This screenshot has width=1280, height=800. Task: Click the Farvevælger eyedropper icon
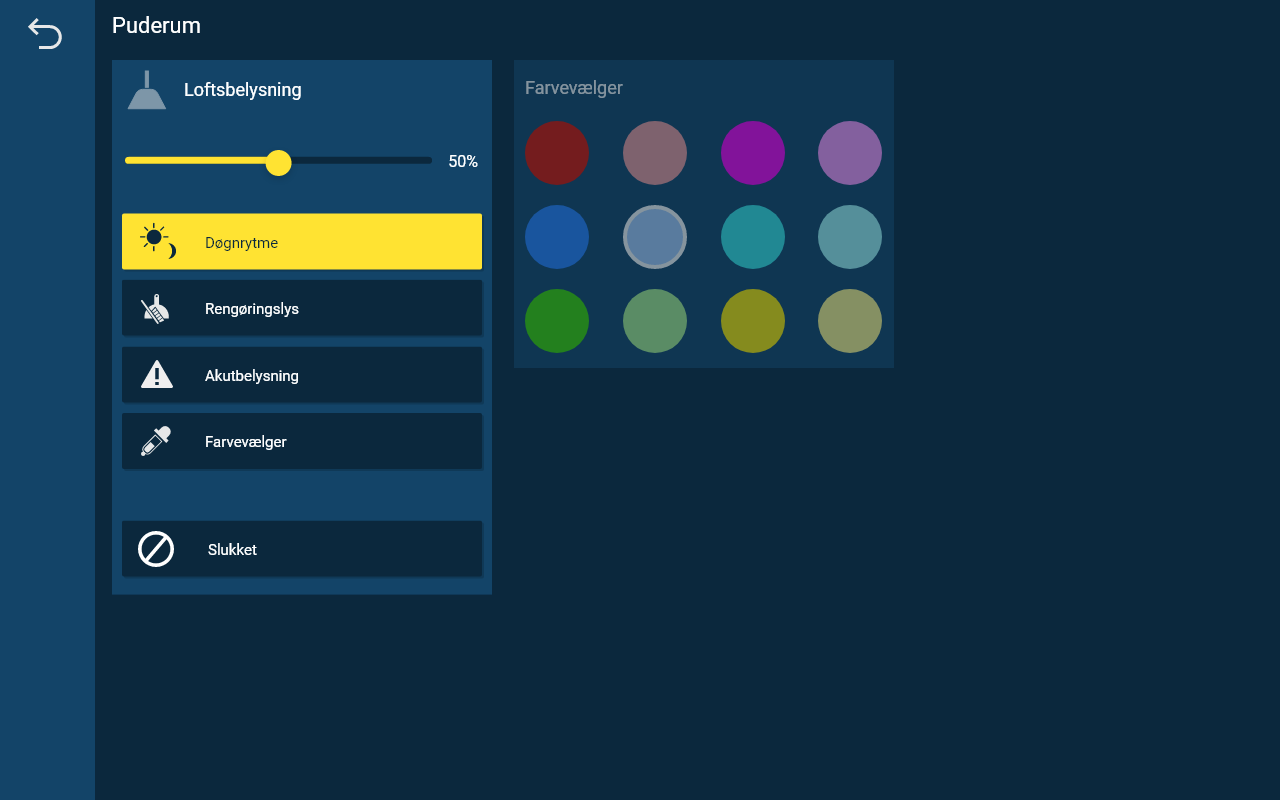[156, 441]
